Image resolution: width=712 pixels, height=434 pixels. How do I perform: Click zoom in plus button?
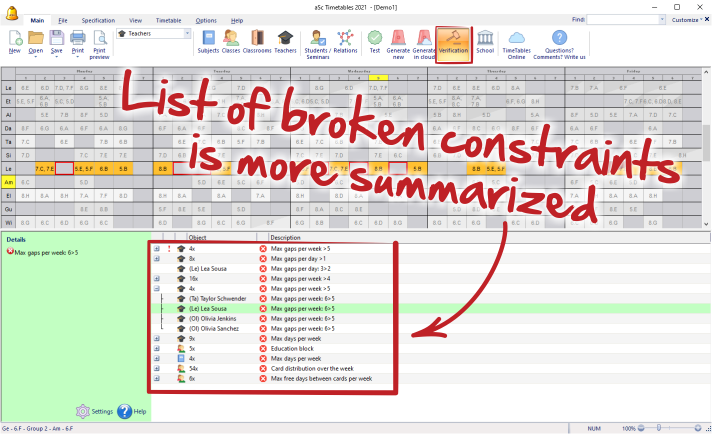tap(698, 428)
